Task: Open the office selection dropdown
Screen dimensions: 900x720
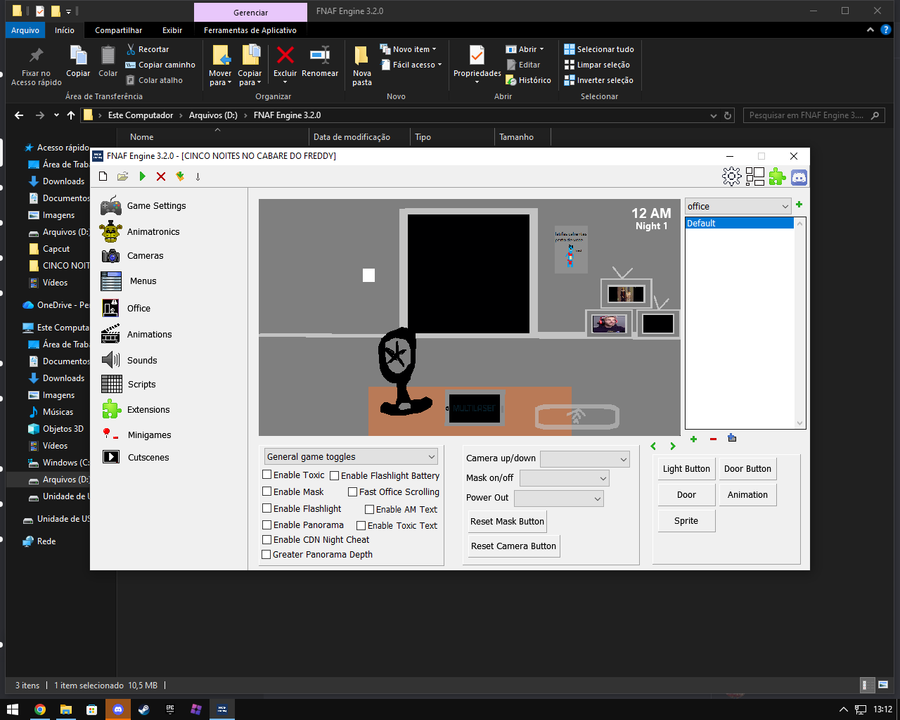Action: coord(738,206)
